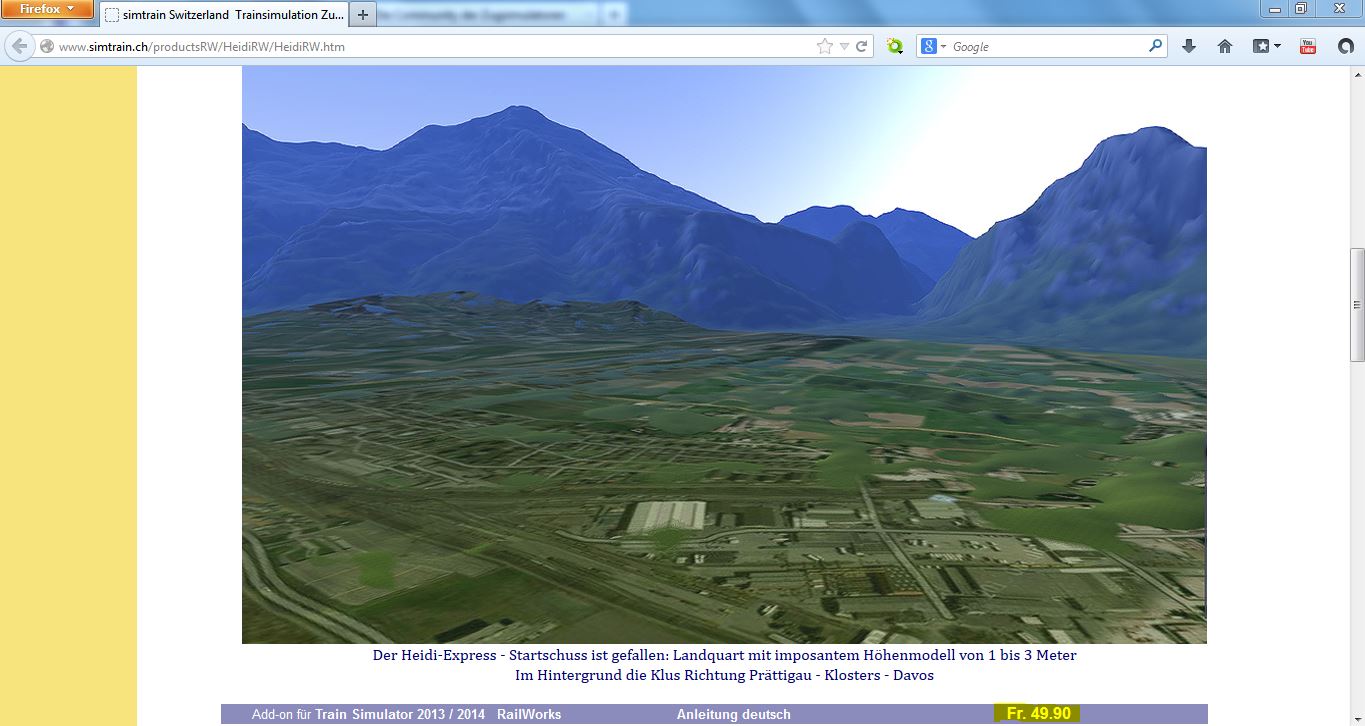
Task: Click into the Google search field
Action: click(1048, 47)
